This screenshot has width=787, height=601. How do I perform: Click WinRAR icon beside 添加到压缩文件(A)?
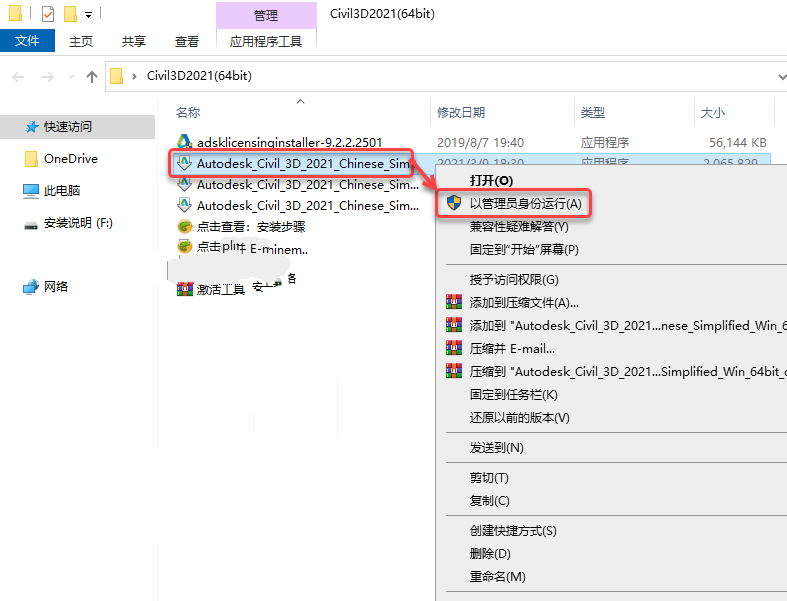(454, 302)
